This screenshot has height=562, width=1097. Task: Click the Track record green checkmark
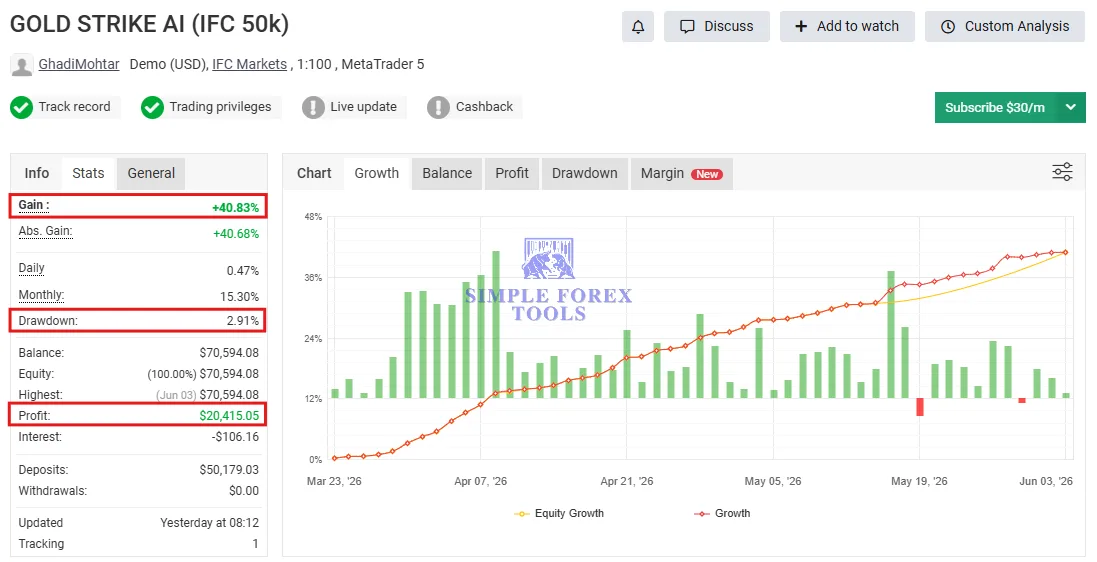coord(22,107)
